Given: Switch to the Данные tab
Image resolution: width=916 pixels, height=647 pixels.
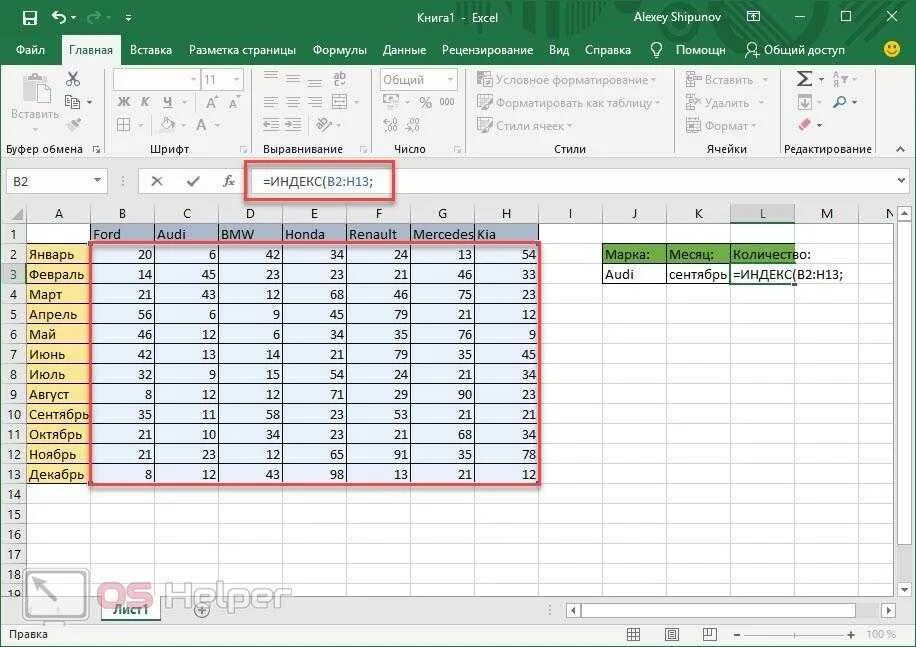Looking at the screenshot, I should [404, 50].
